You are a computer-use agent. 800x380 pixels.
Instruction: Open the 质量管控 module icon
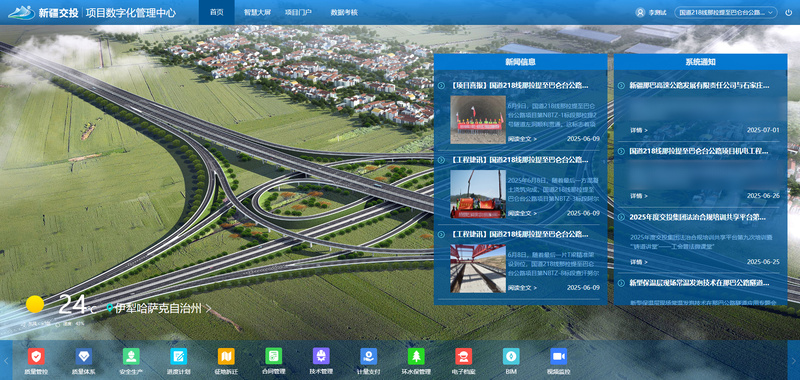tap(36, 356)
